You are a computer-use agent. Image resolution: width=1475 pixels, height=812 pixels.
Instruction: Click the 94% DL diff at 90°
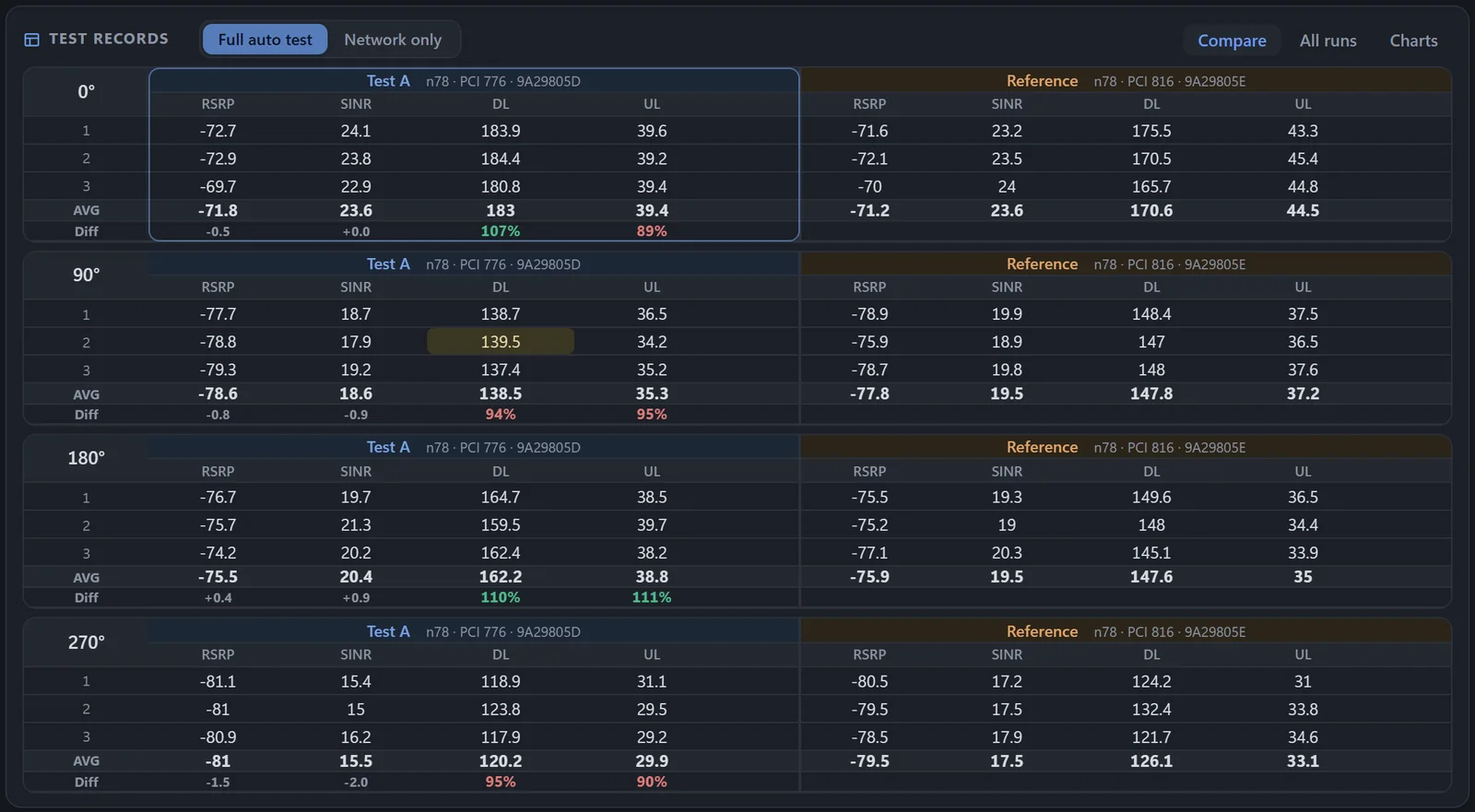point(501,415)
